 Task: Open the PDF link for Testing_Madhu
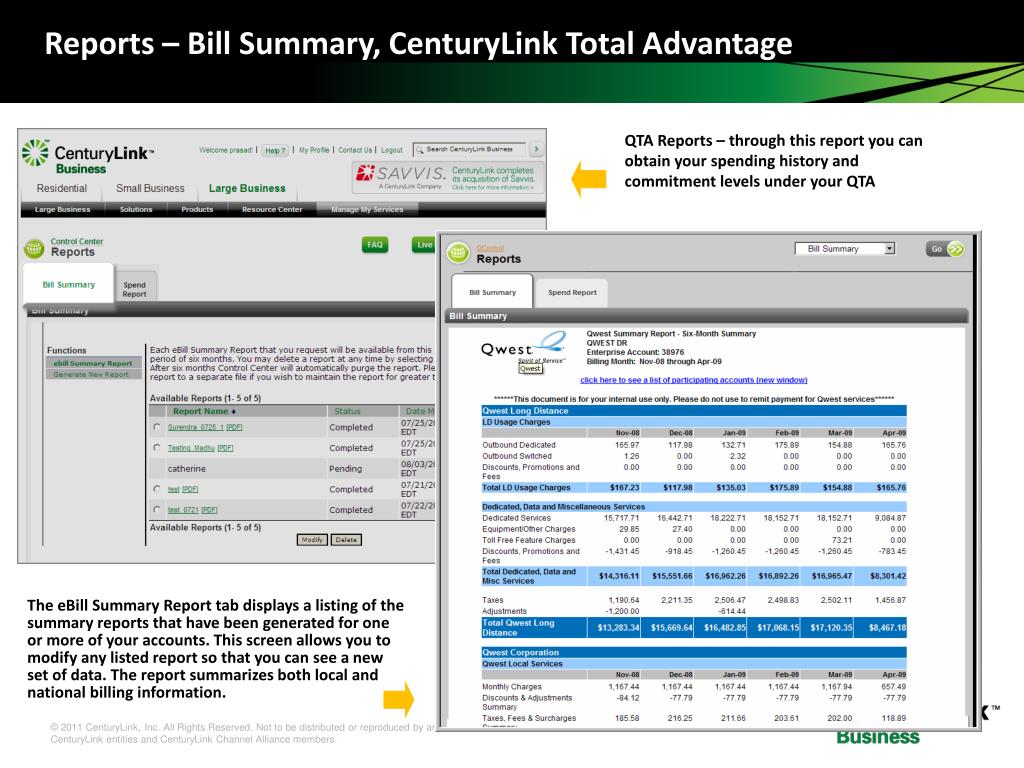pos(225,448)
